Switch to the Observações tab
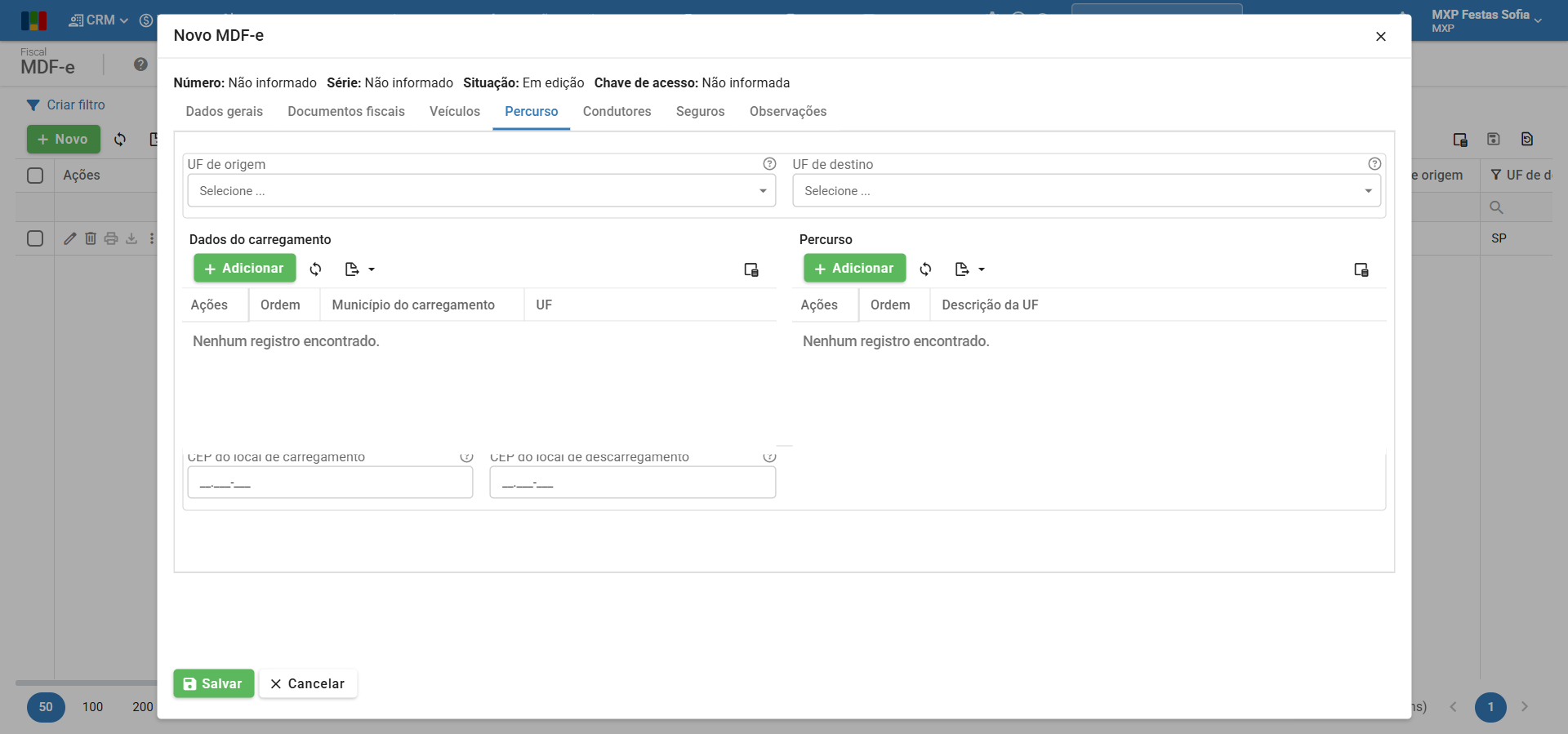1568x734 pixels. click(x=788, y=112)
